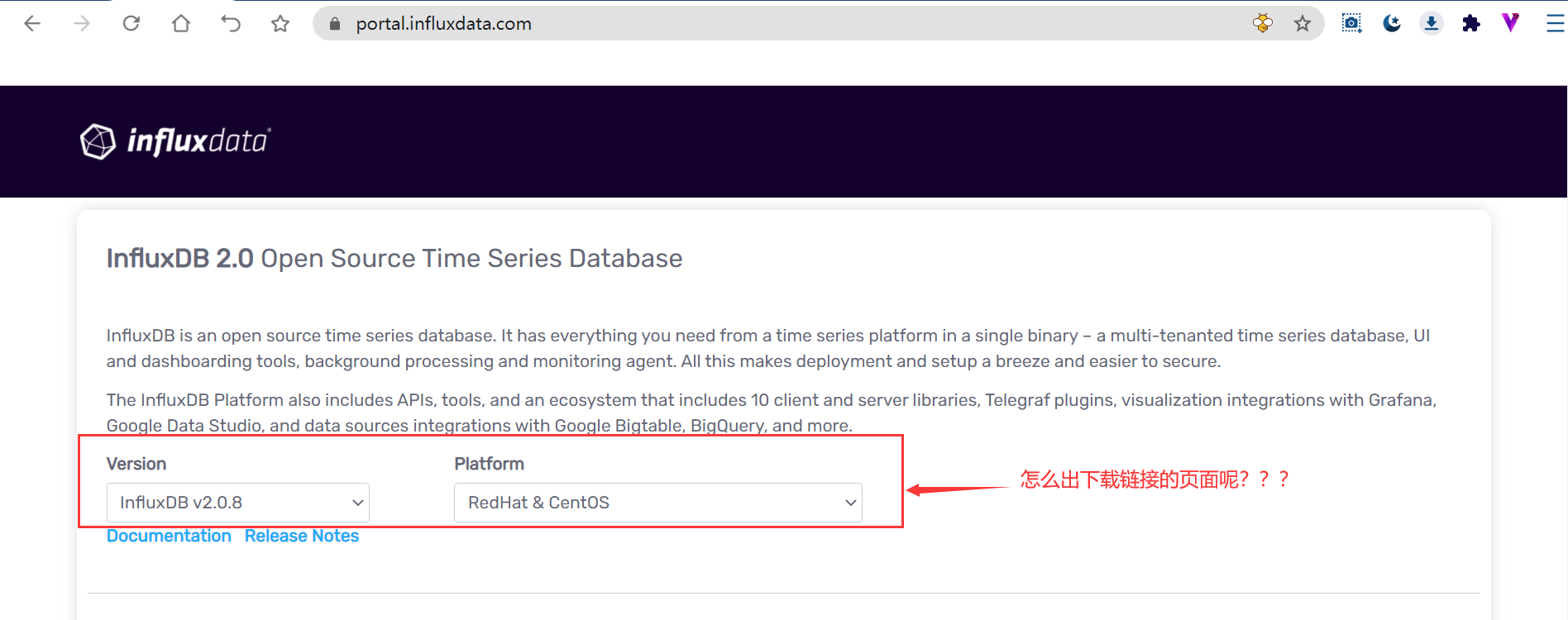Click the Release Notes link
Screen dimensions: 1568x620
pos(301,536)
